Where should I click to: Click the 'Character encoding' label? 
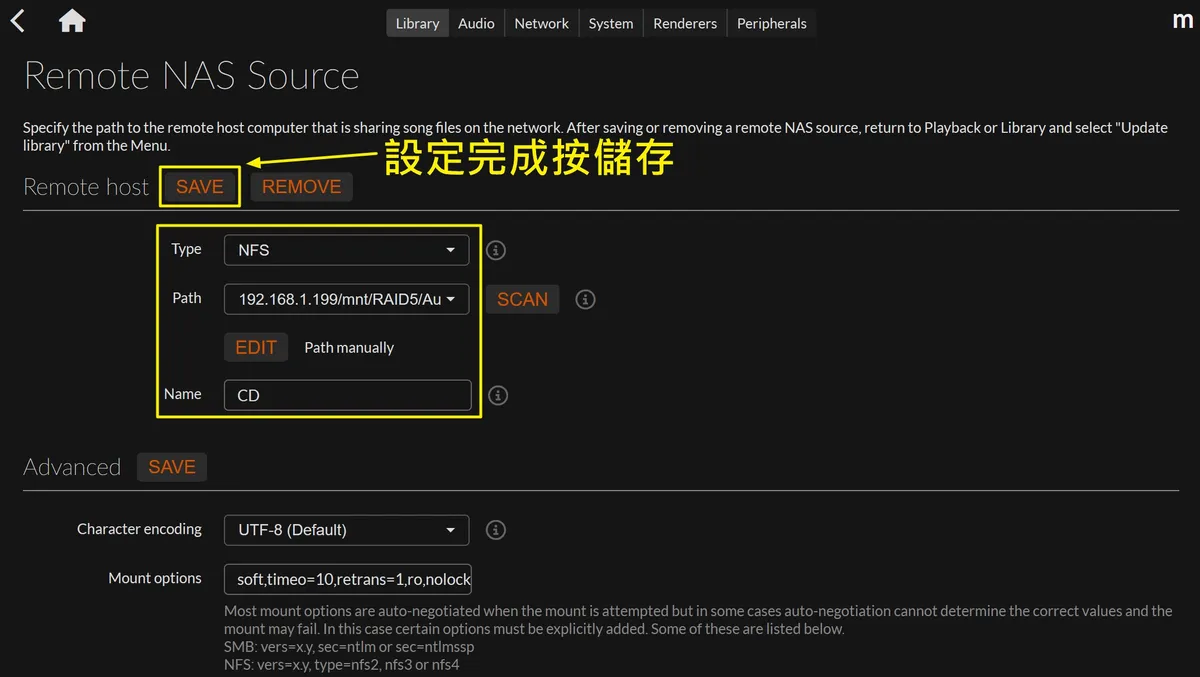coord(139,529)
